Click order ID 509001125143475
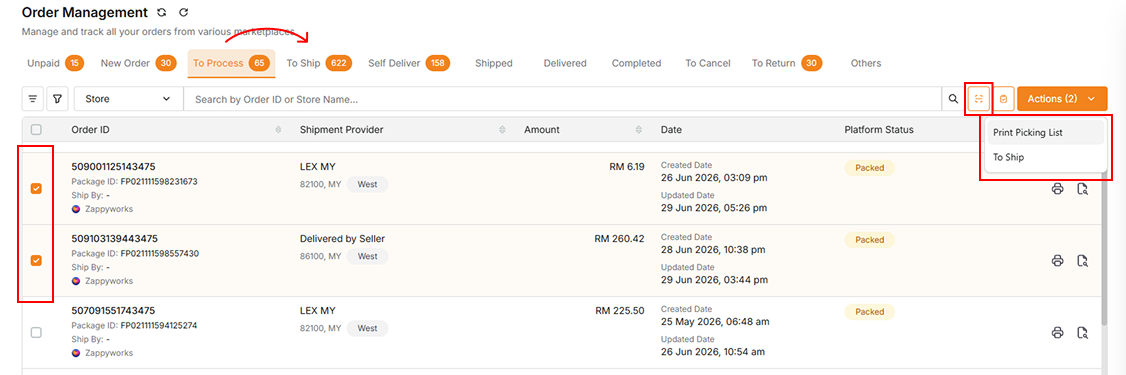Image resolution: width=1126 pixels, height=375 pixels. click(114, 167)
